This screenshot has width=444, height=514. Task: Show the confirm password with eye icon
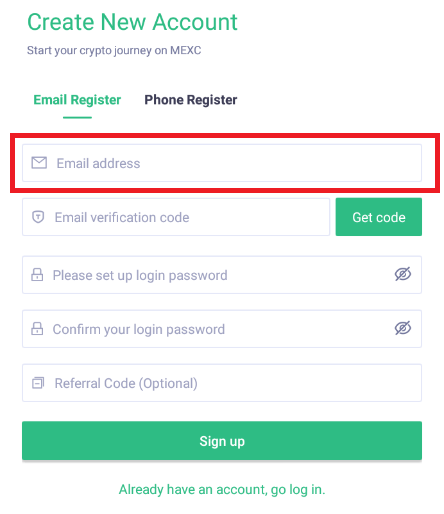click(x=403, y=328)
